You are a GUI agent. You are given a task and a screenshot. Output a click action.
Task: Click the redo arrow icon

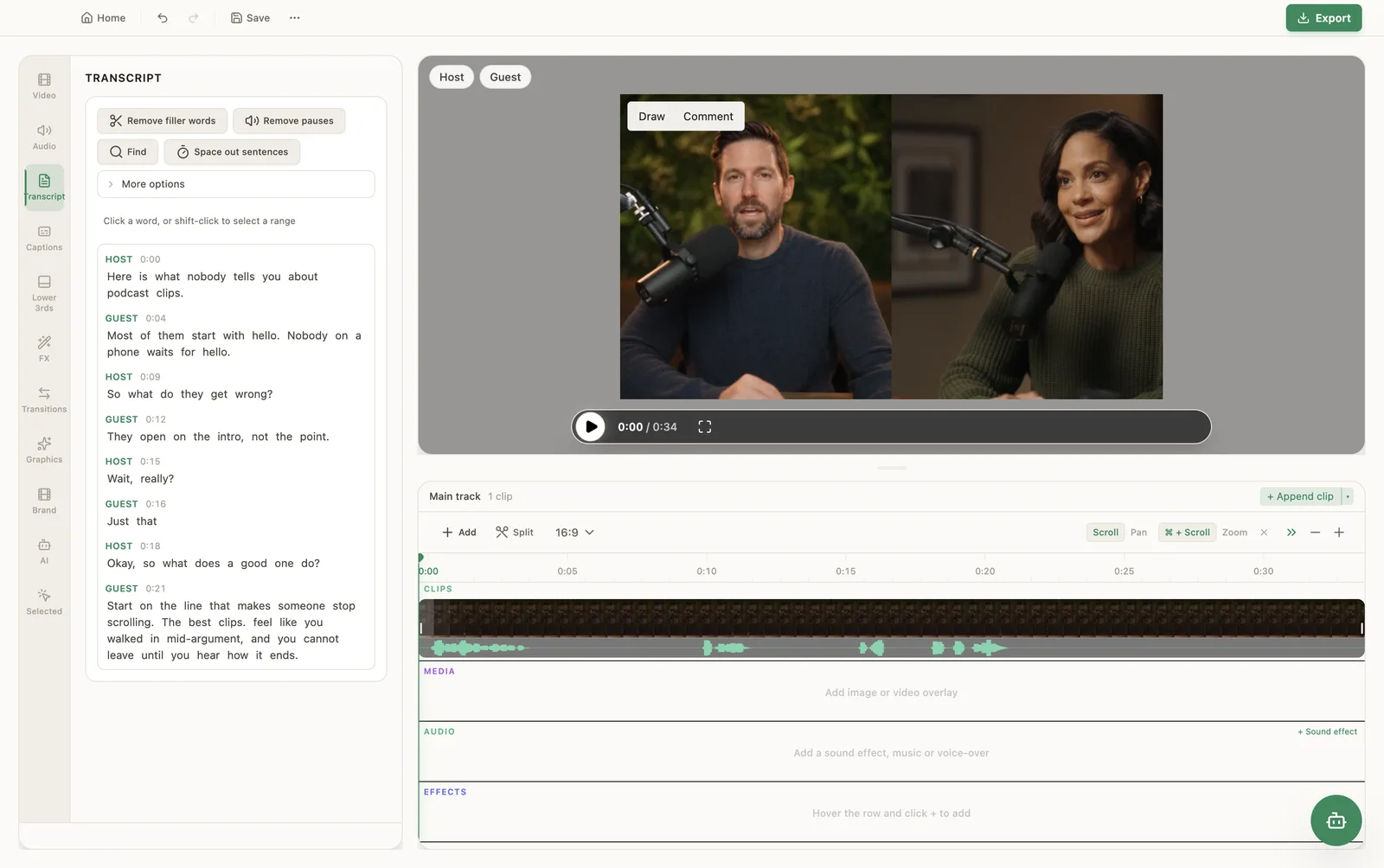[x=194, y=18]
